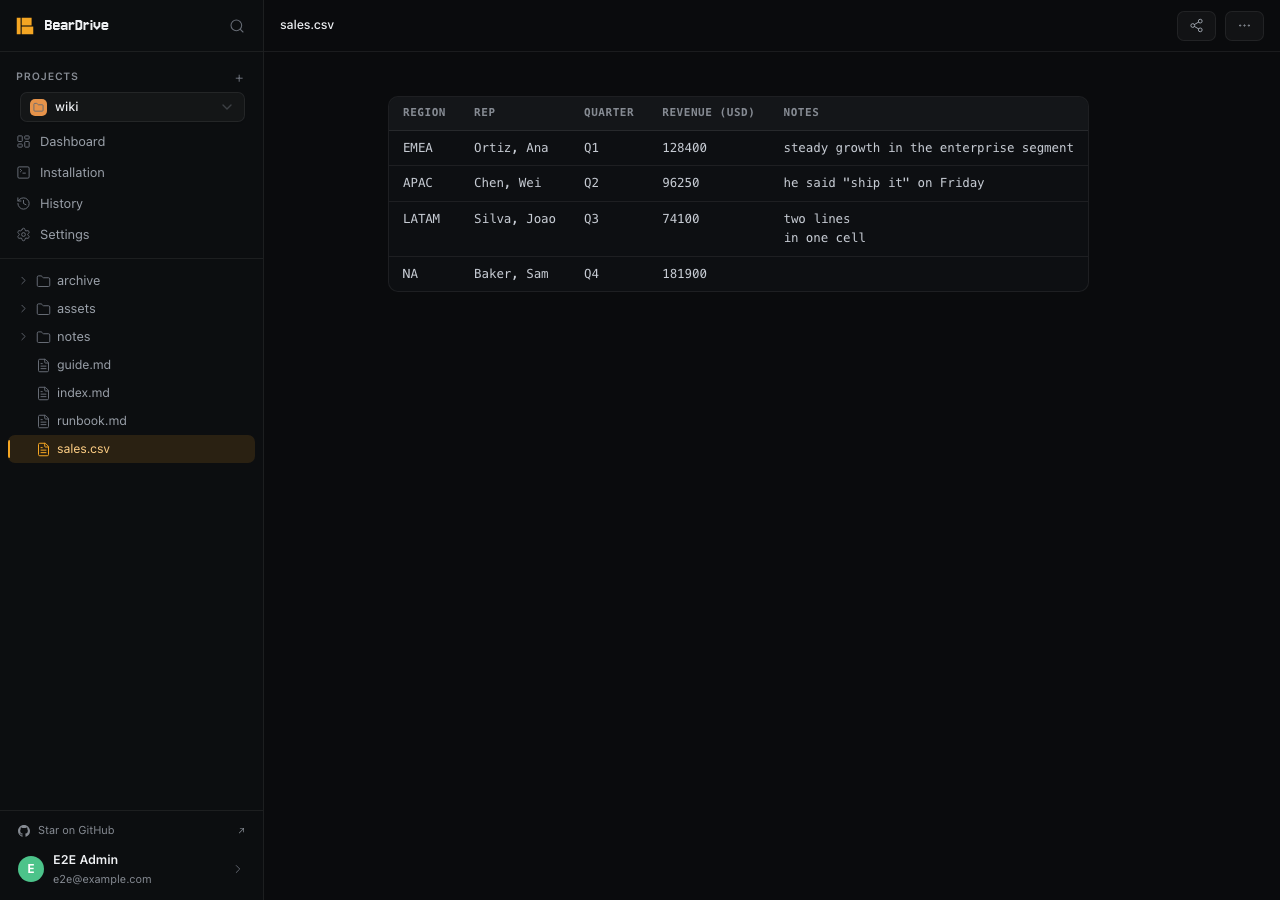Open index.md file
The height and width of the screenshot is (900, 1280).
pos(132,393)
